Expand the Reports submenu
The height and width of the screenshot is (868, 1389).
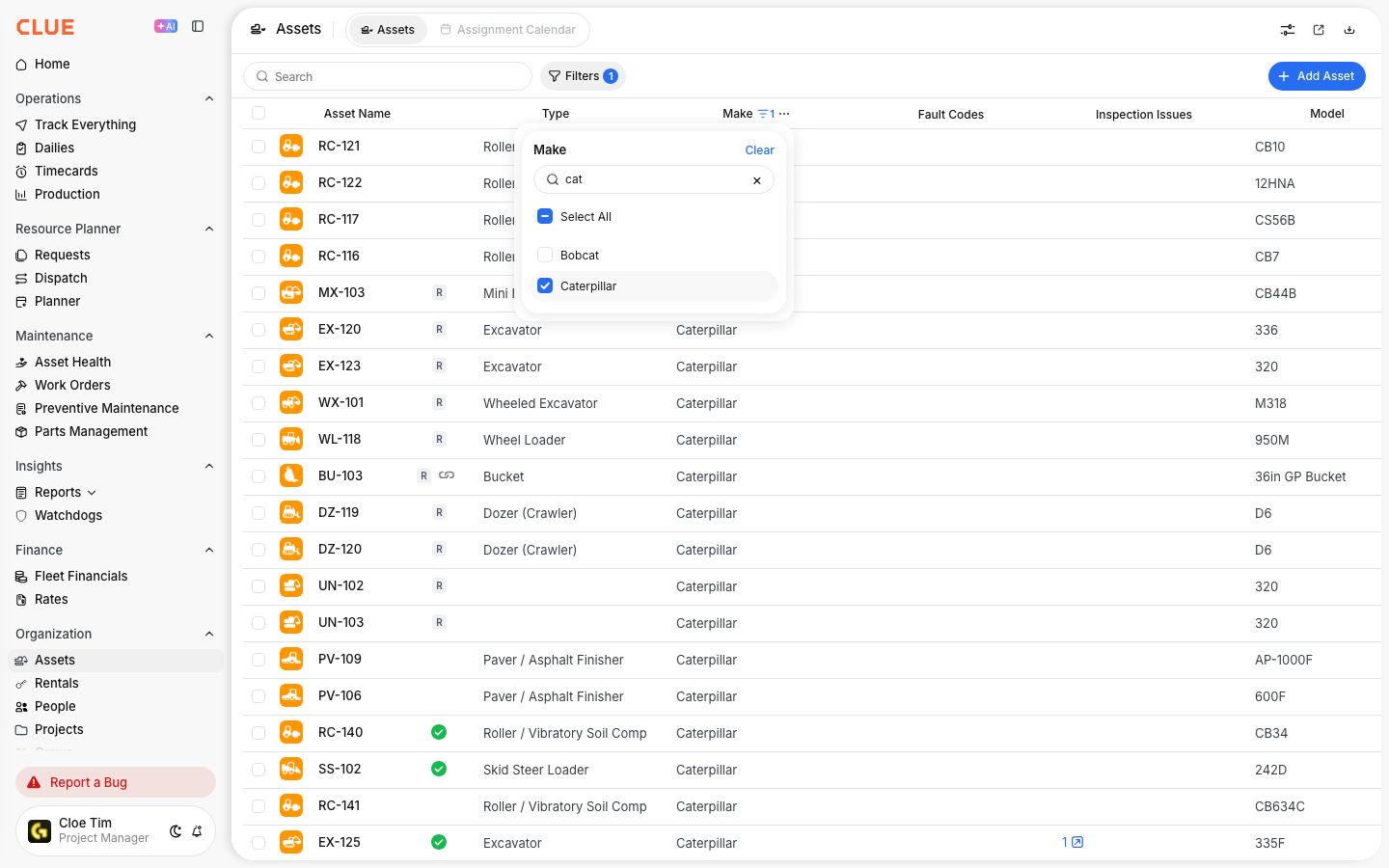92,493
